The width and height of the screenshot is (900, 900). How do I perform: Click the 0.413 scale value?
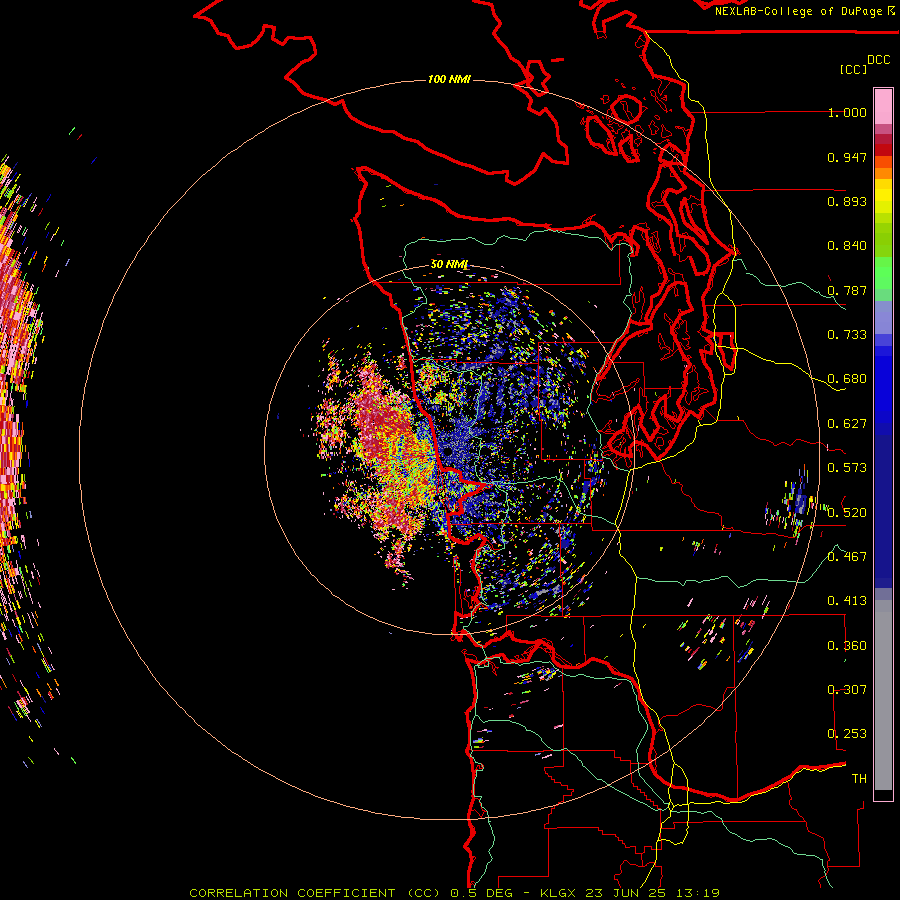[847, 601]
